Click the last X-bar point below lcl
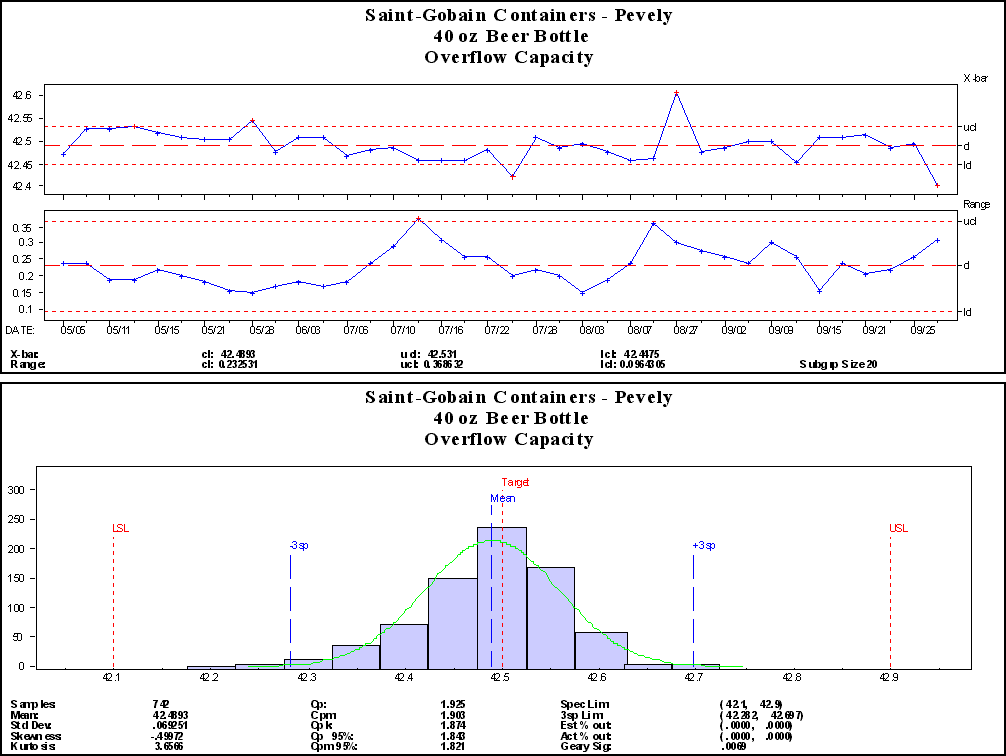 (x=937, y=185)
